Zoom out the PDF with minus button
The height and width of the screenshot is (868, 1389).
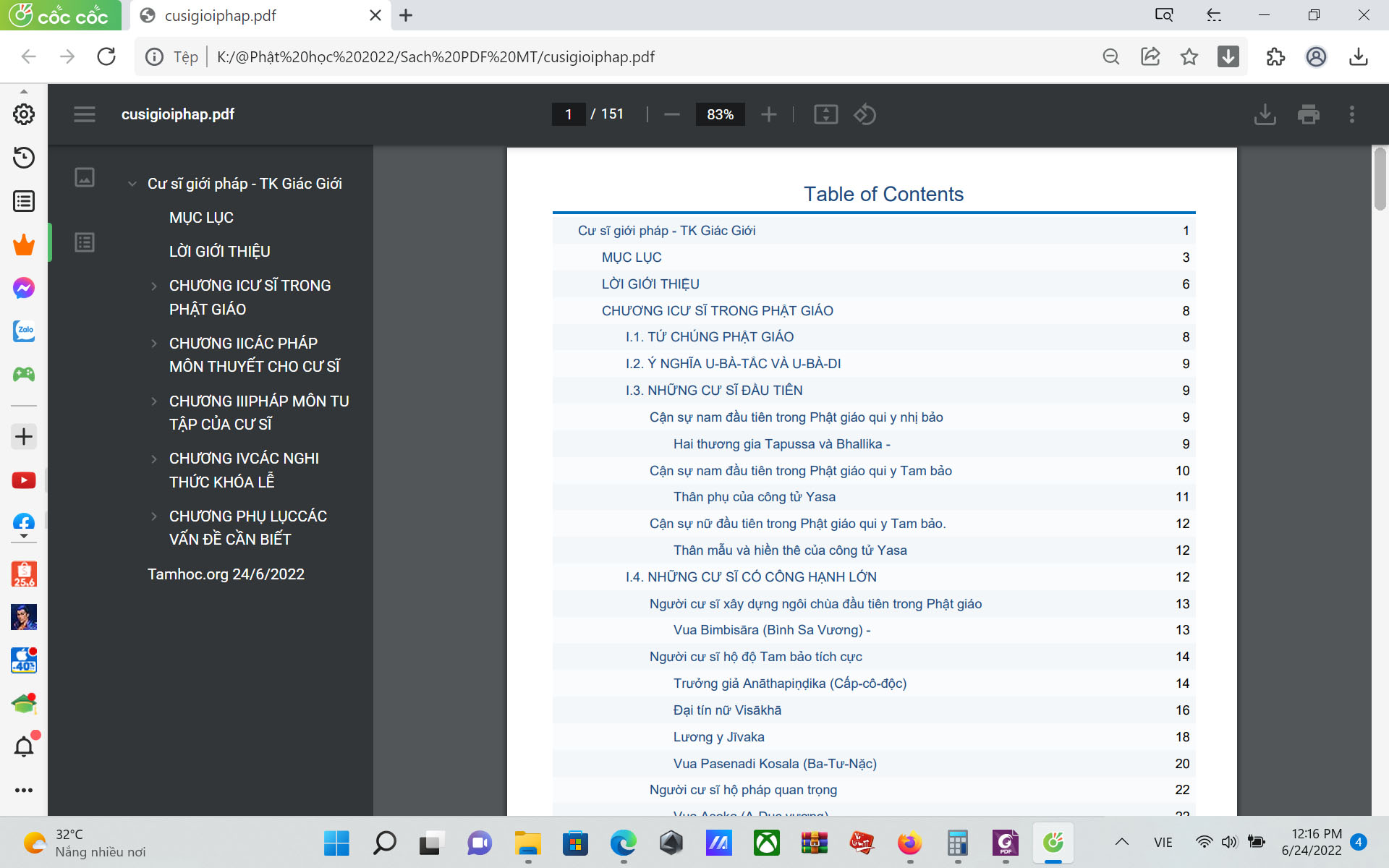[672, 114]
